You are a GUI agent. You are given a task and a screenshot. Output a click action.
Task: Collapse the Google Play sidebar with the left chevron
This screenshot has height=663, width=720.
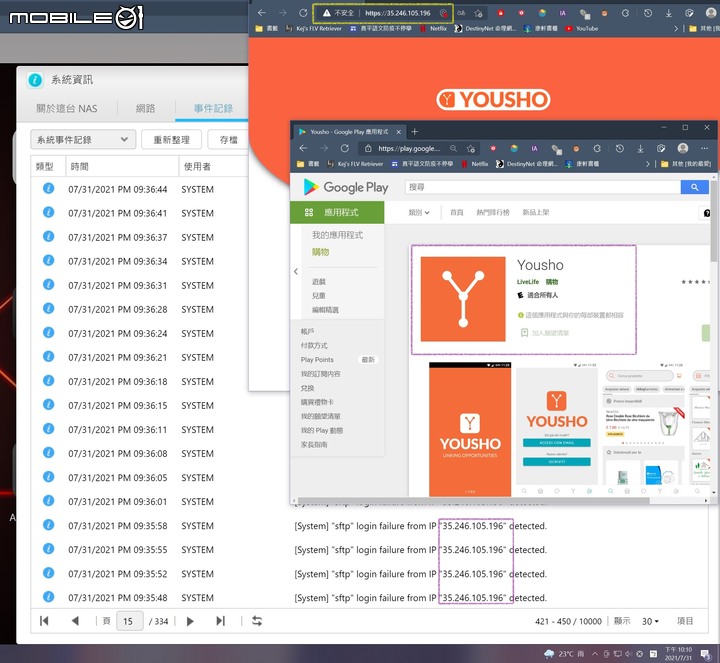click(x=296, y=271)
